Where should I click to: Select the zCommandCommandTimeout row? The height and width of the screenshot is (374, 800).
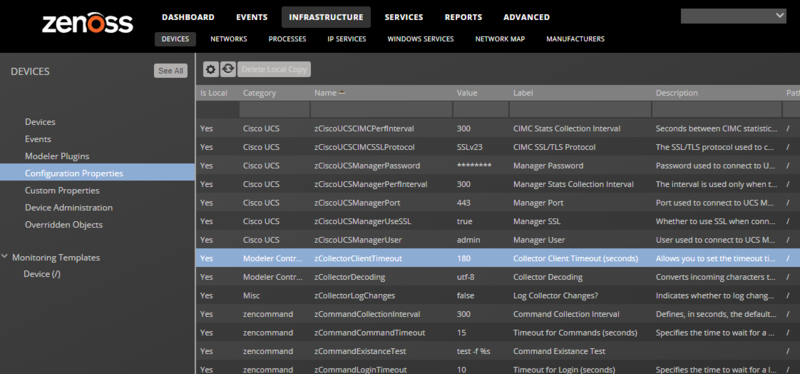point(498,333)
